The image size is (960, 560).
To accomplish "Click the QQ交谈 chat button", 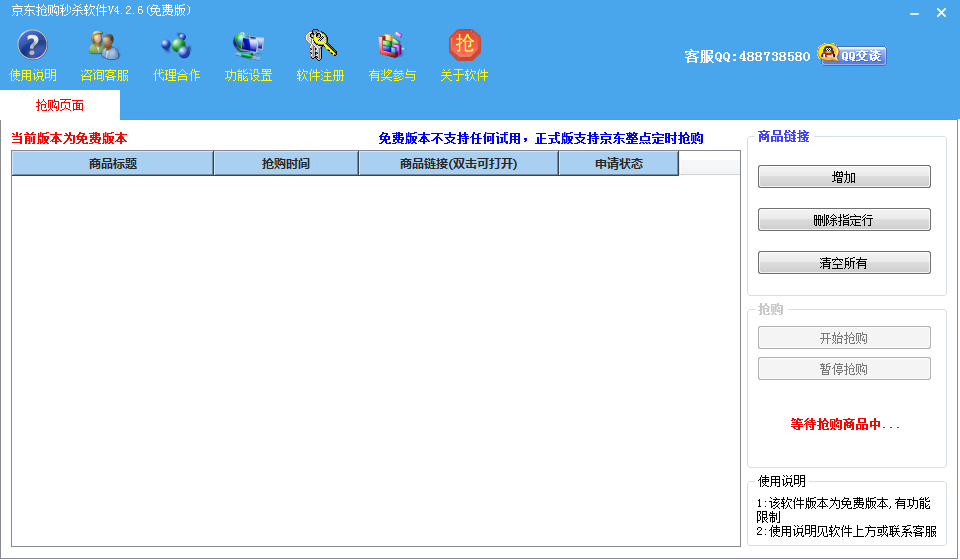I will pyautogui.click(x=852, y=55).
